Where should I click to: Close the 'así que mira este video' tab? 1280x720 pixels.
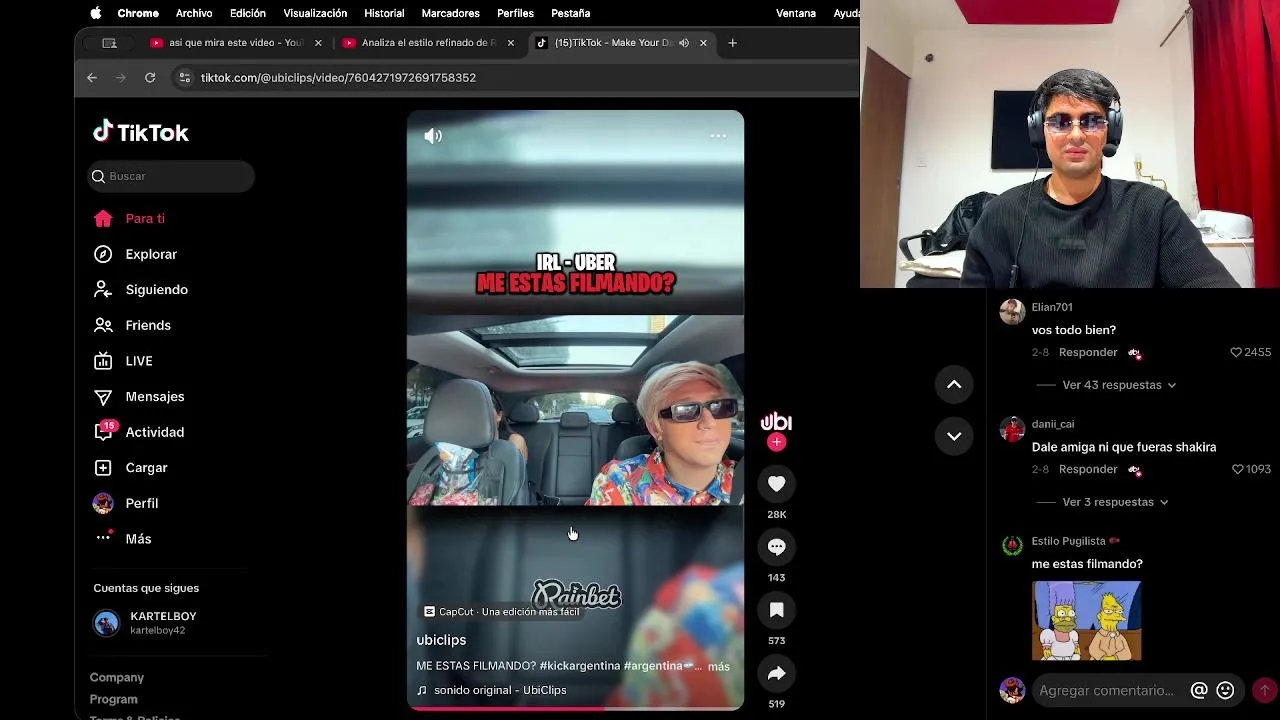(x=318, y=43)
